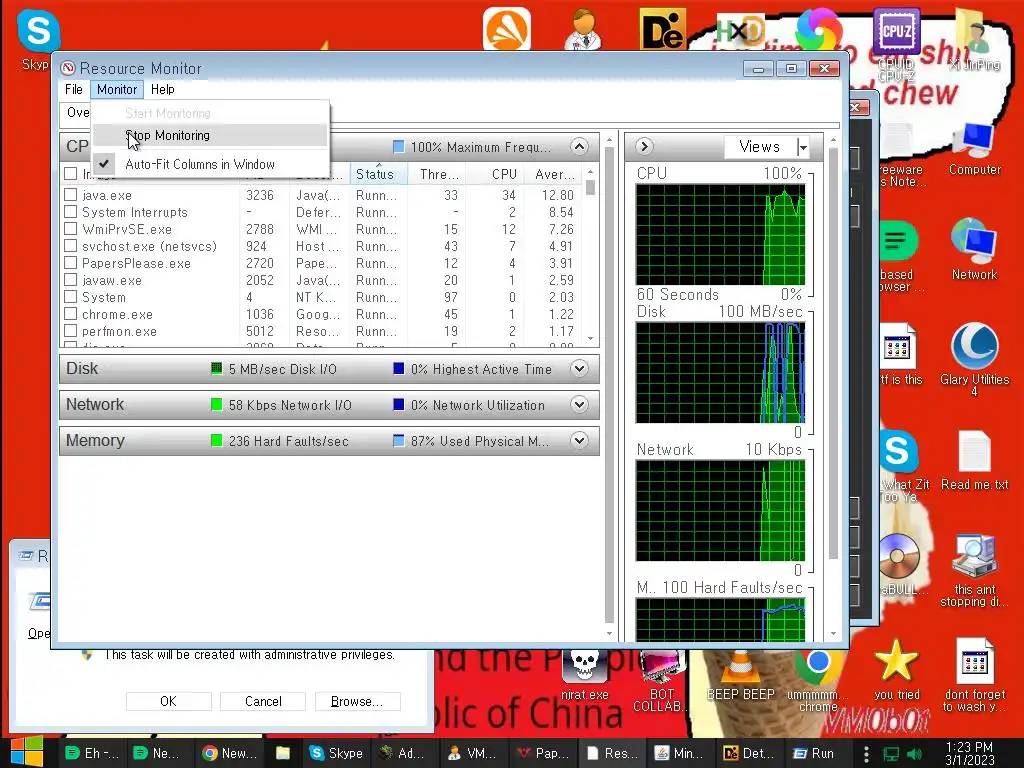Viewport: 1024px width, 768px height.
Task: Switch to Run window in taskbar
Action: pyautogui.click(x=814, y=753)
